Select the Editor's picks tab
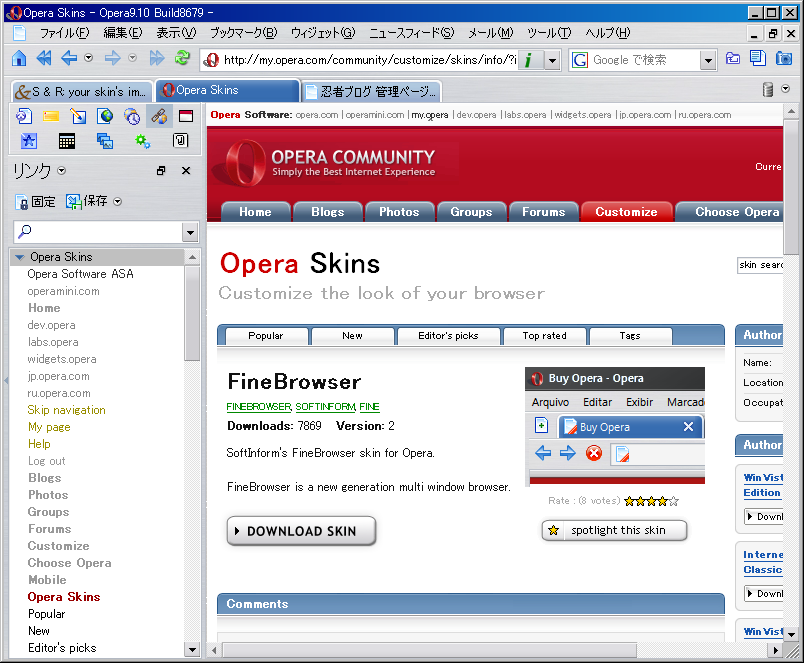Image resolution: width=804 pixels, height=663 pixels. point(448,336)
